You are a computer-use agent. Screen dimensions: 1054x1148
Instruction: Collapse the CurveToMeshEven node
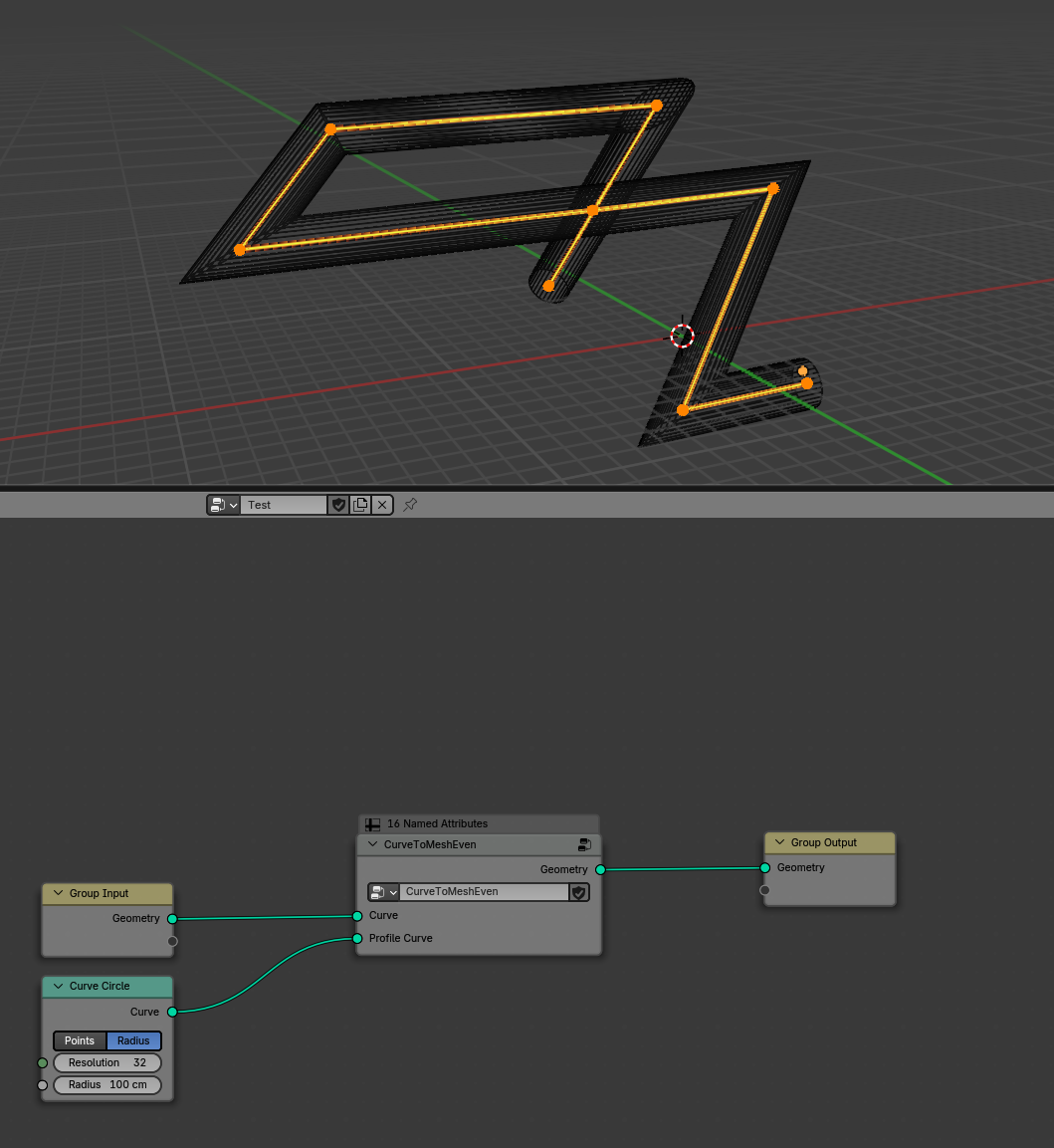372,844
